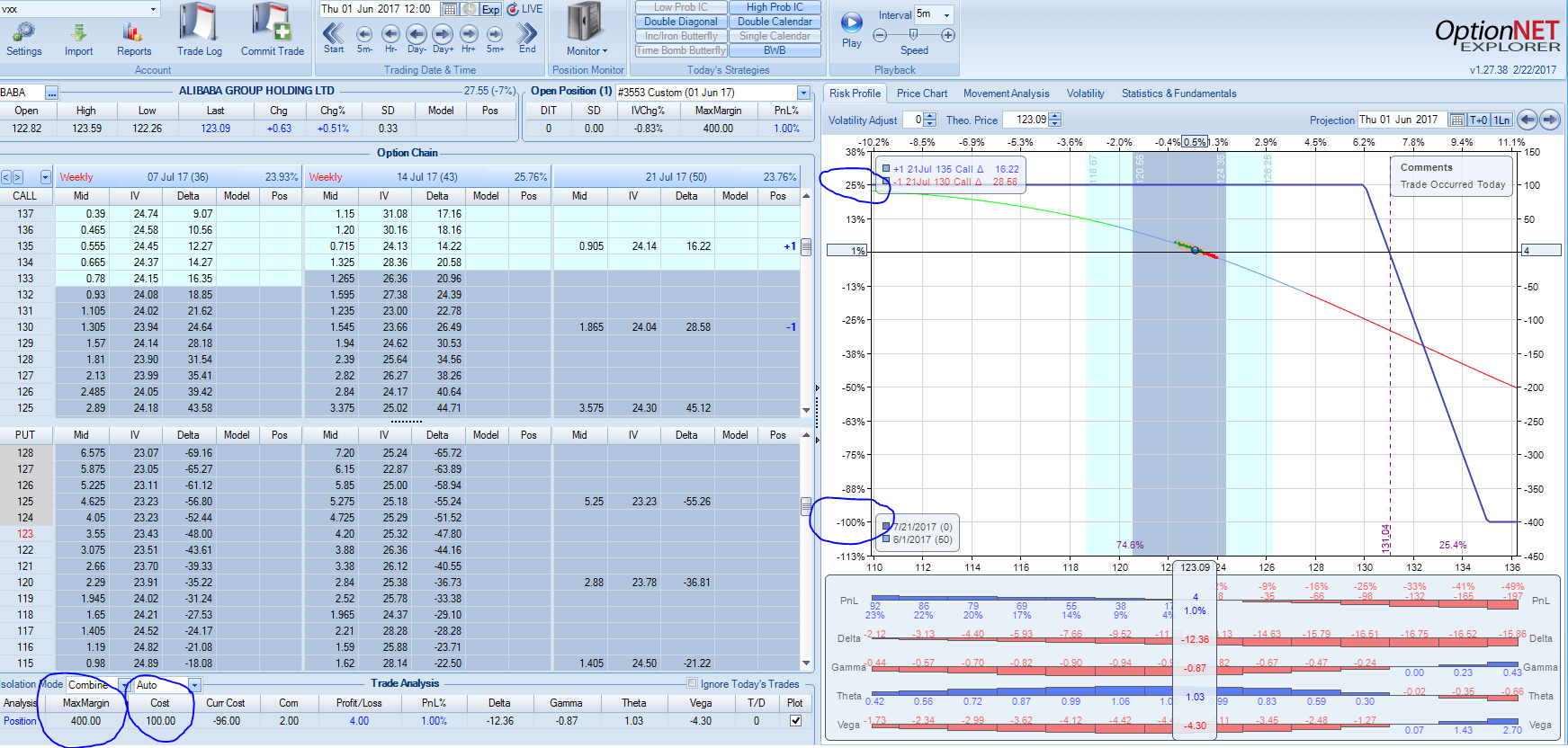Decrease playback speed with minus icon
Screen dimensions: 1568x748
[880, 35]
